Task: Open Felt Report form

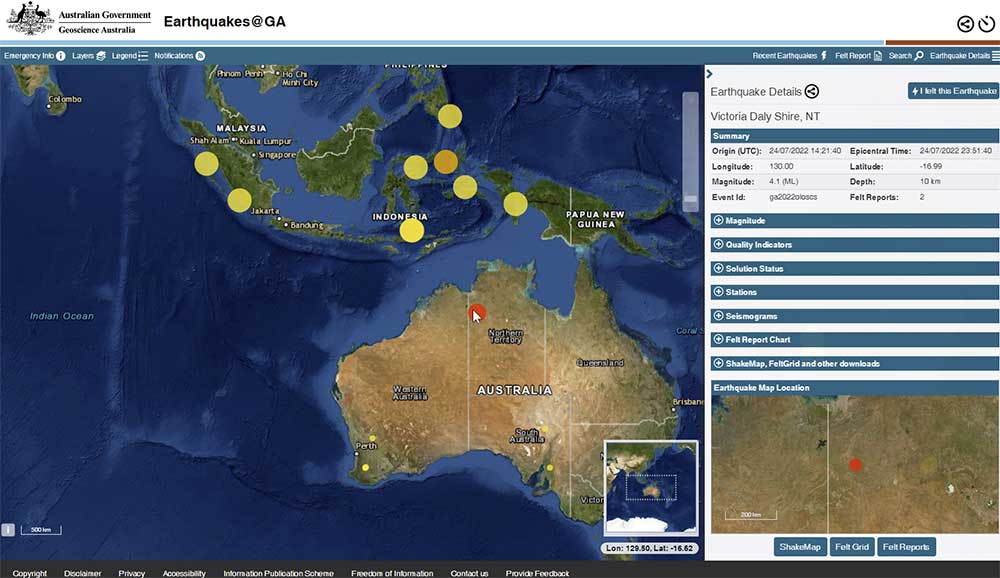Action: point(858,56)
